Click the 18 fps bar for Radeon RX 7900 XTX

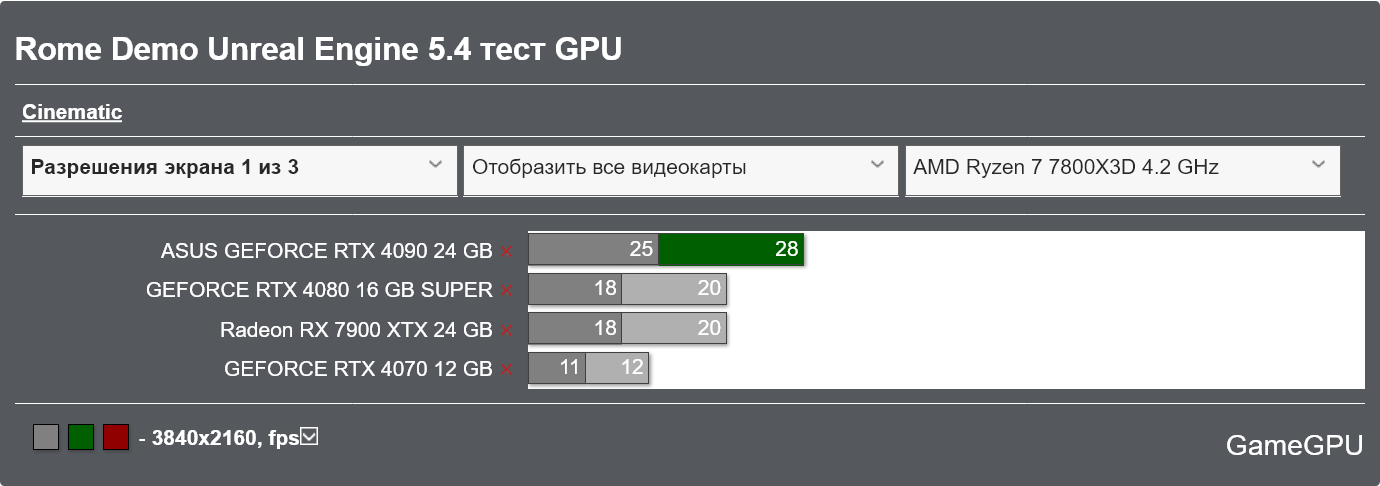pyautogui.click(x=574, y=328)
